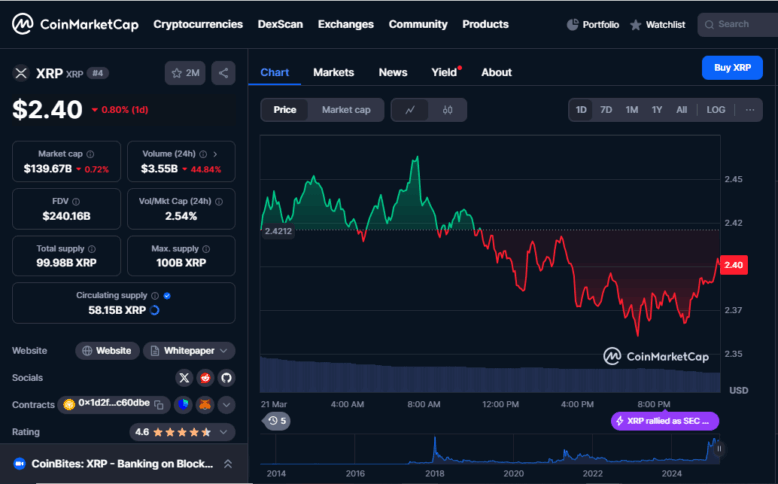778x484 pixels.
Task: Click the range slider pause handle
Action: point(719,449)
